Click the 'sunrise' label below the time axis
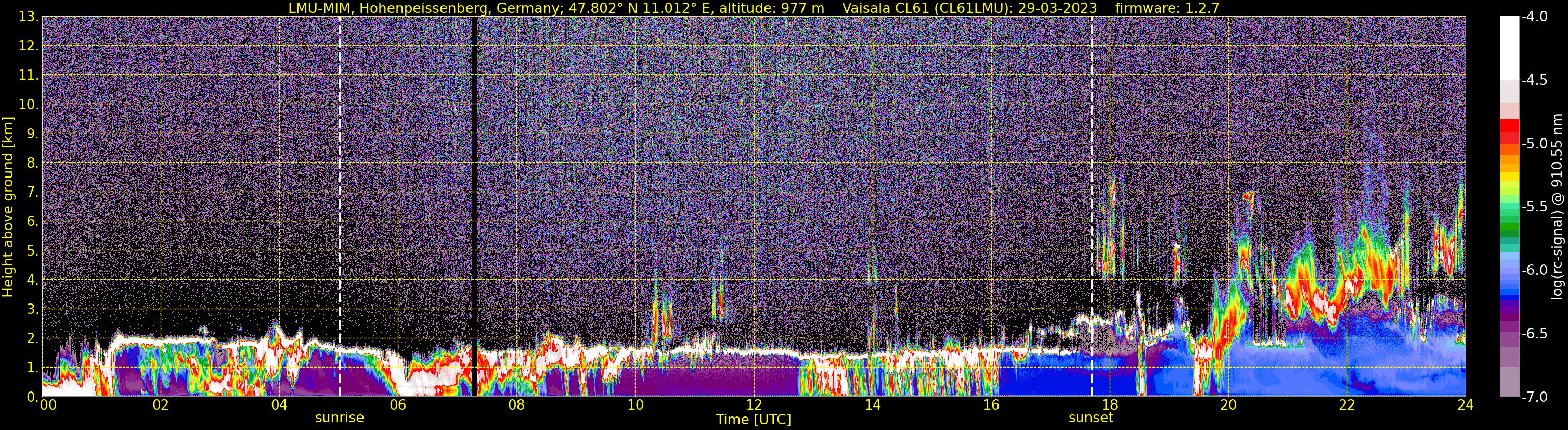Viewport: 1568px width, 430px height. click(340, 418)
